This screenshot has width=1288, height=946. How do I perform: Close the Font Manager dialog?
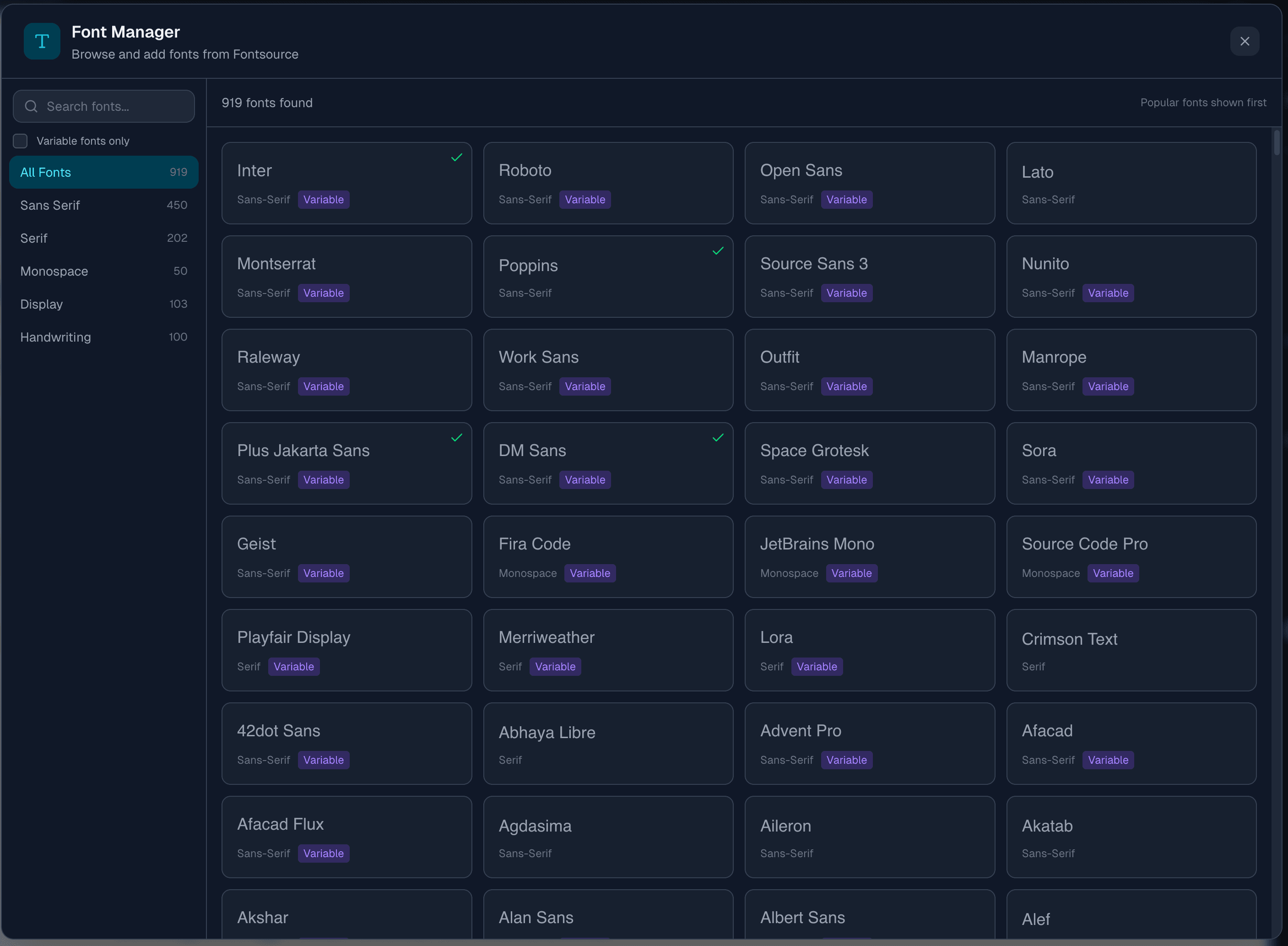click(1245, 41)
